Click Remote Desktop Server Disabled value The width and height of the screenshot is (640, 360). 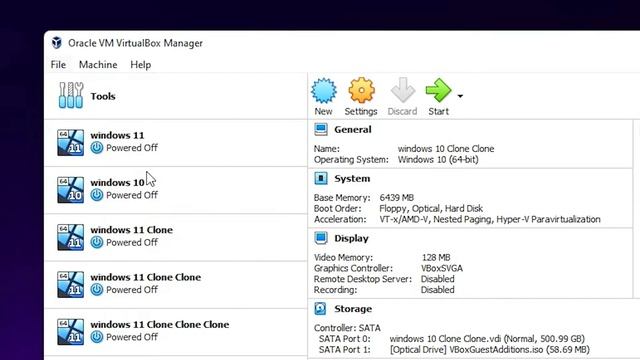tap(438, 279)
